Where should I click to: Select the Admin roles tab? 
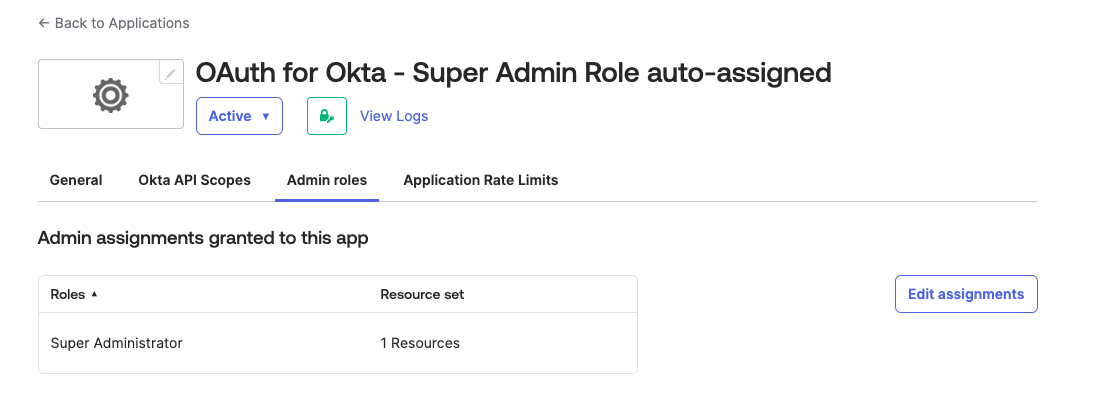click(327, 181)
